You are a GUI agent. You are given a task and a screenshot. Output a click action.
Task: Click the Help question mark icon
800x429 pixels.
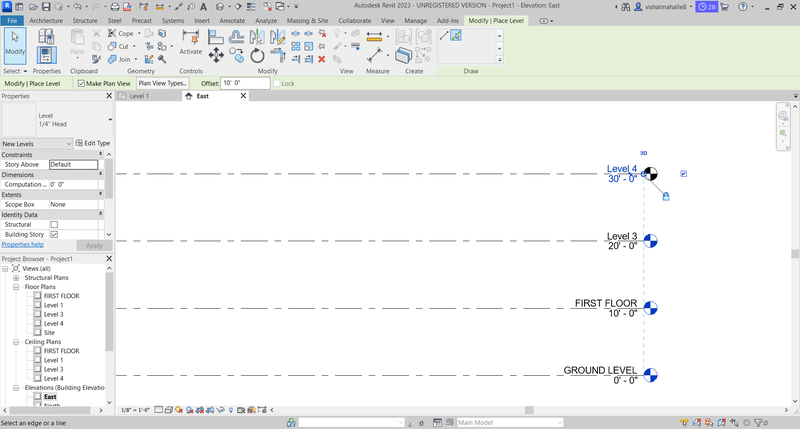[743, 7]
